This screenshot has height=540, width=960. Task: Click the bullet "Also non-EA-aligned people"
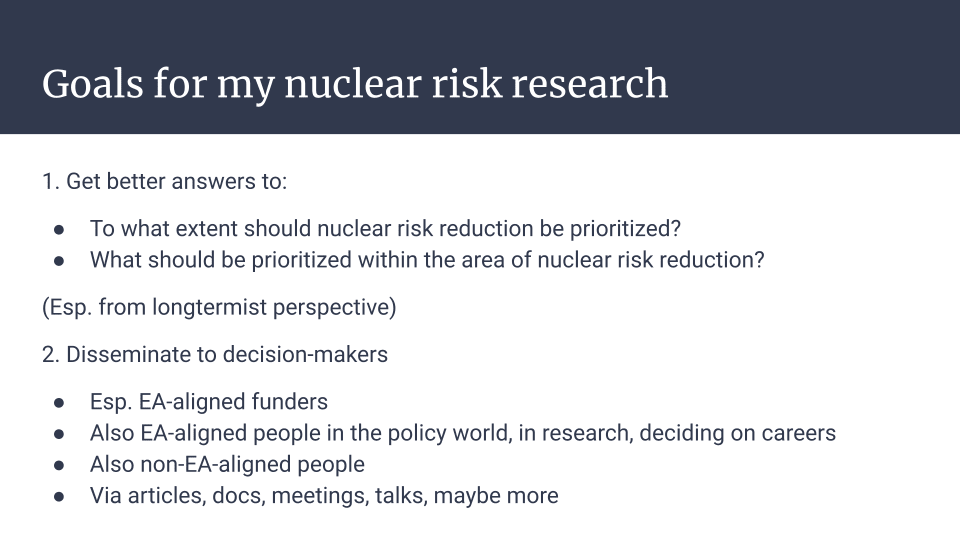coord(227,465)
